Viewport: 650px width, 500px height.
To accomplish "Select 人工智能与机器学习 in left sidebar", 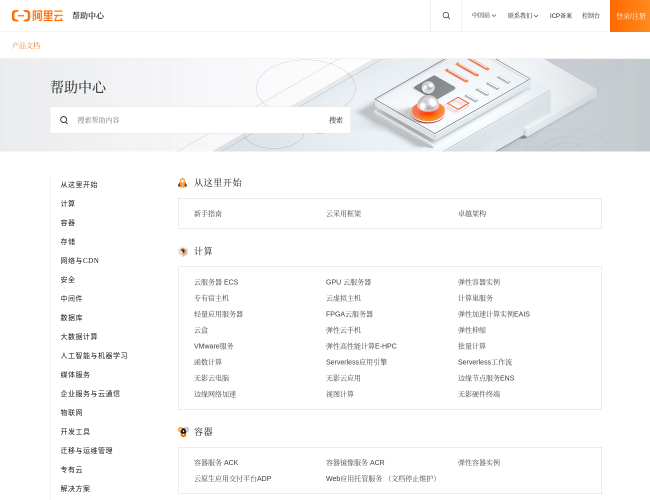I will coord(94,356).
